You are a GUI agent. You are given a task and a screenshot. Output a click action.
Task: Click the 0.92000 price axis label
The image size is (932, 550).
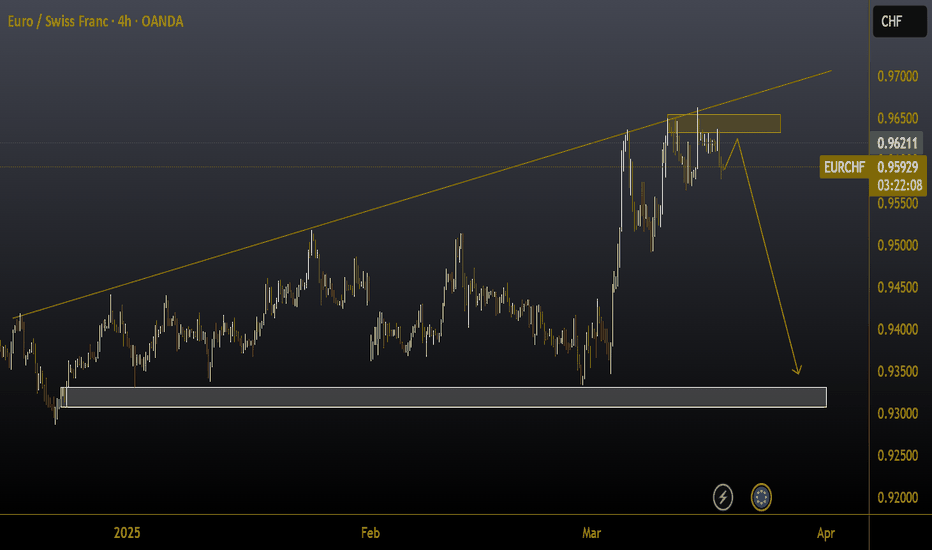point(898,498)
